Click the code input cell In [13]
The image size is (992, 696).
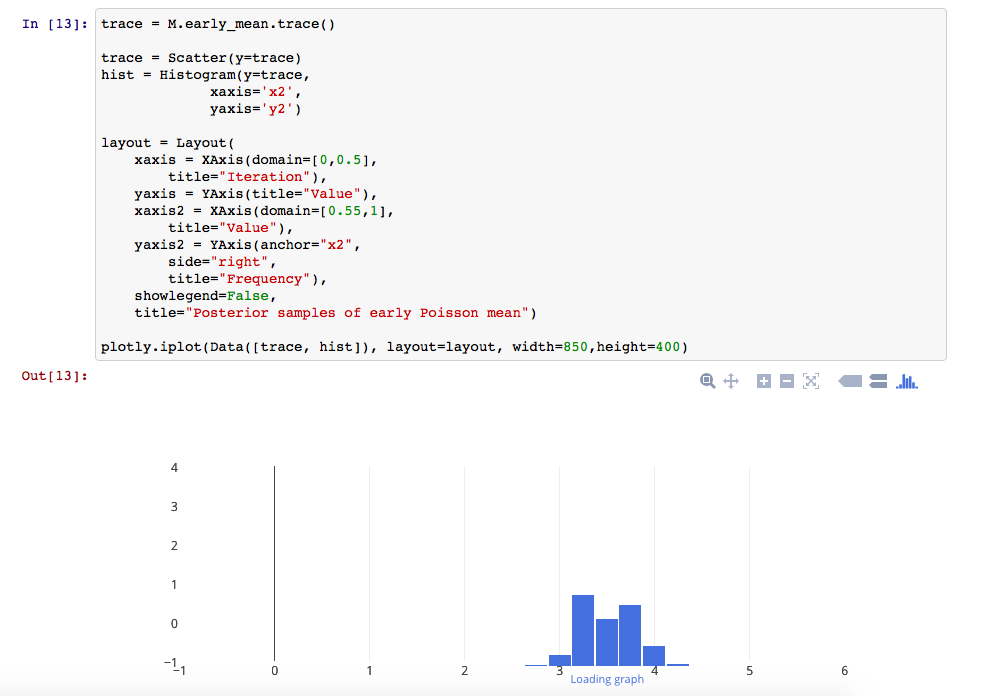(x=521, y=185)
